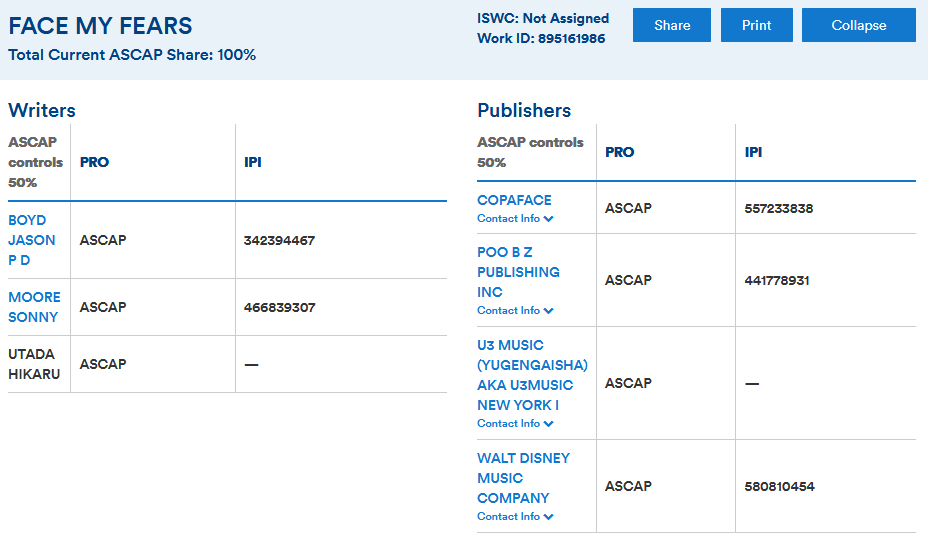The width and height of the screenshot is (928, 540).
Task: Open WALT DISNEY MUSIC COMPANY link
Action: (523, 478)
